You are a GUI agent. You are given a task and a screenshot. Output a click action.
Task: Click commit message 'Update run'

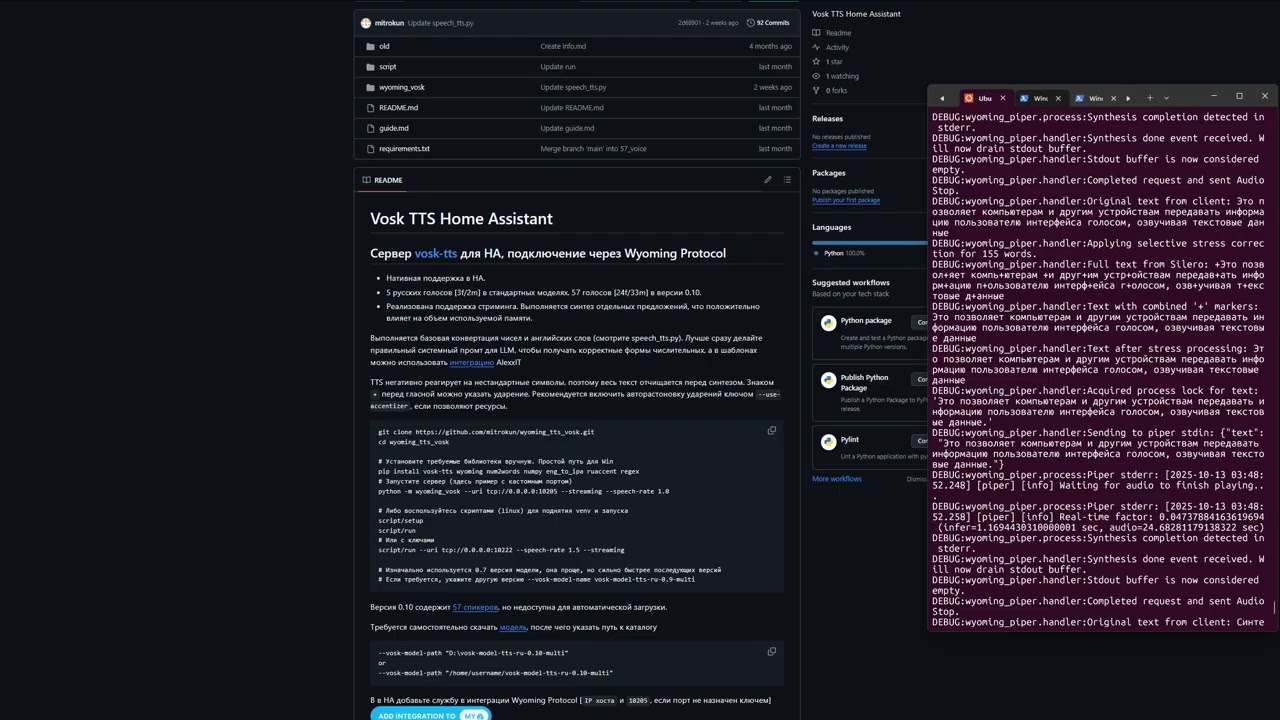tap(558, 67)
